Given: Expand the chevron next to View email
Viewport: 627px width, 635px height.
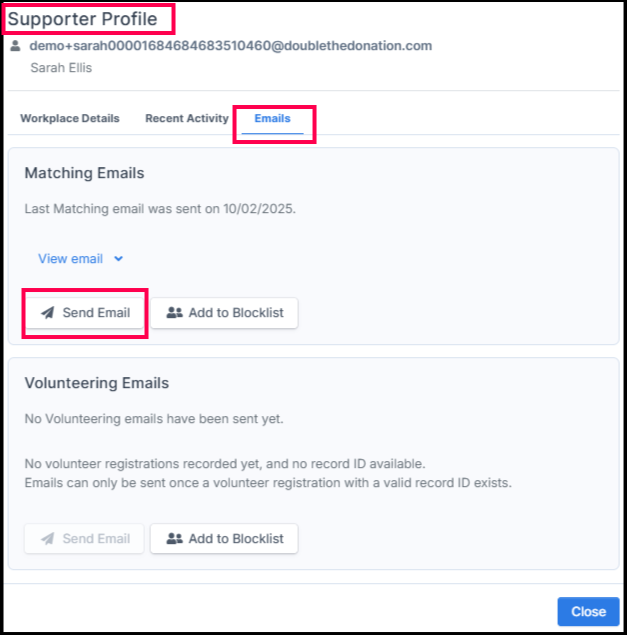Looking at the screenshot, I should pyautogui.click(x=119, y=259).
